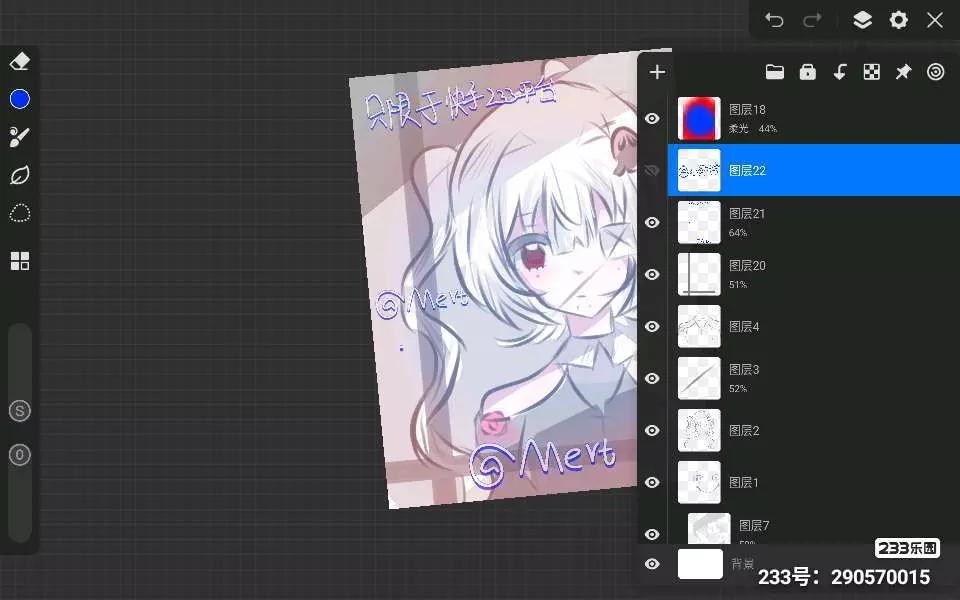Redo the last action
This screenshot has width=960, height=600.
tap(812, 20)
